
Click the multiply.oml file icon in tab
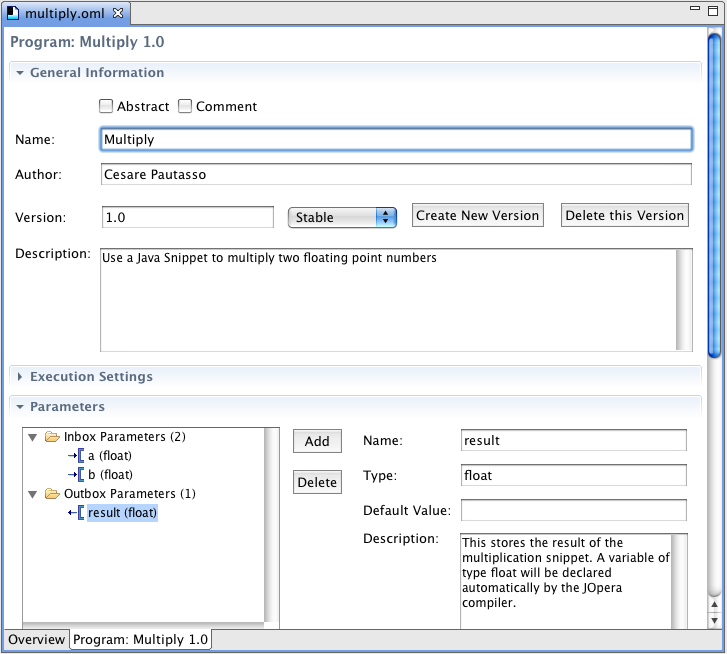tap(13, 13)
